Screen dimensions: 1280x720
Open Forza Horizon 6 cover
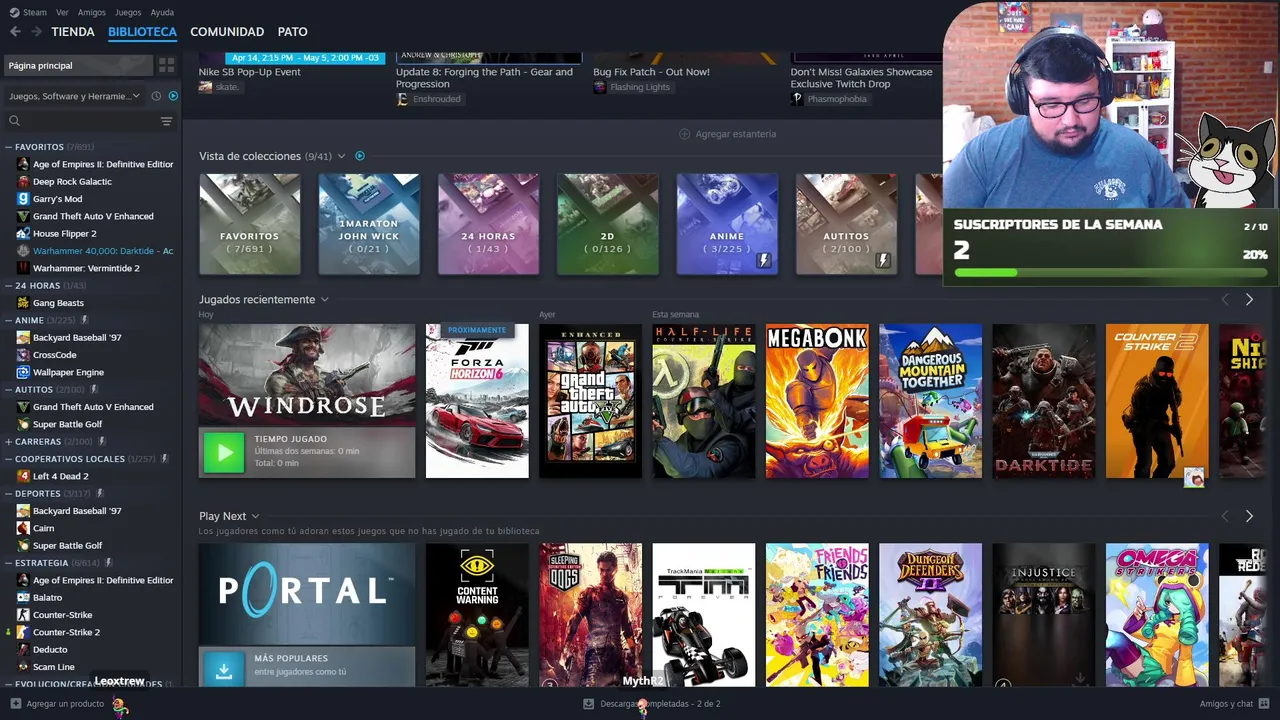tap(477, 401)
